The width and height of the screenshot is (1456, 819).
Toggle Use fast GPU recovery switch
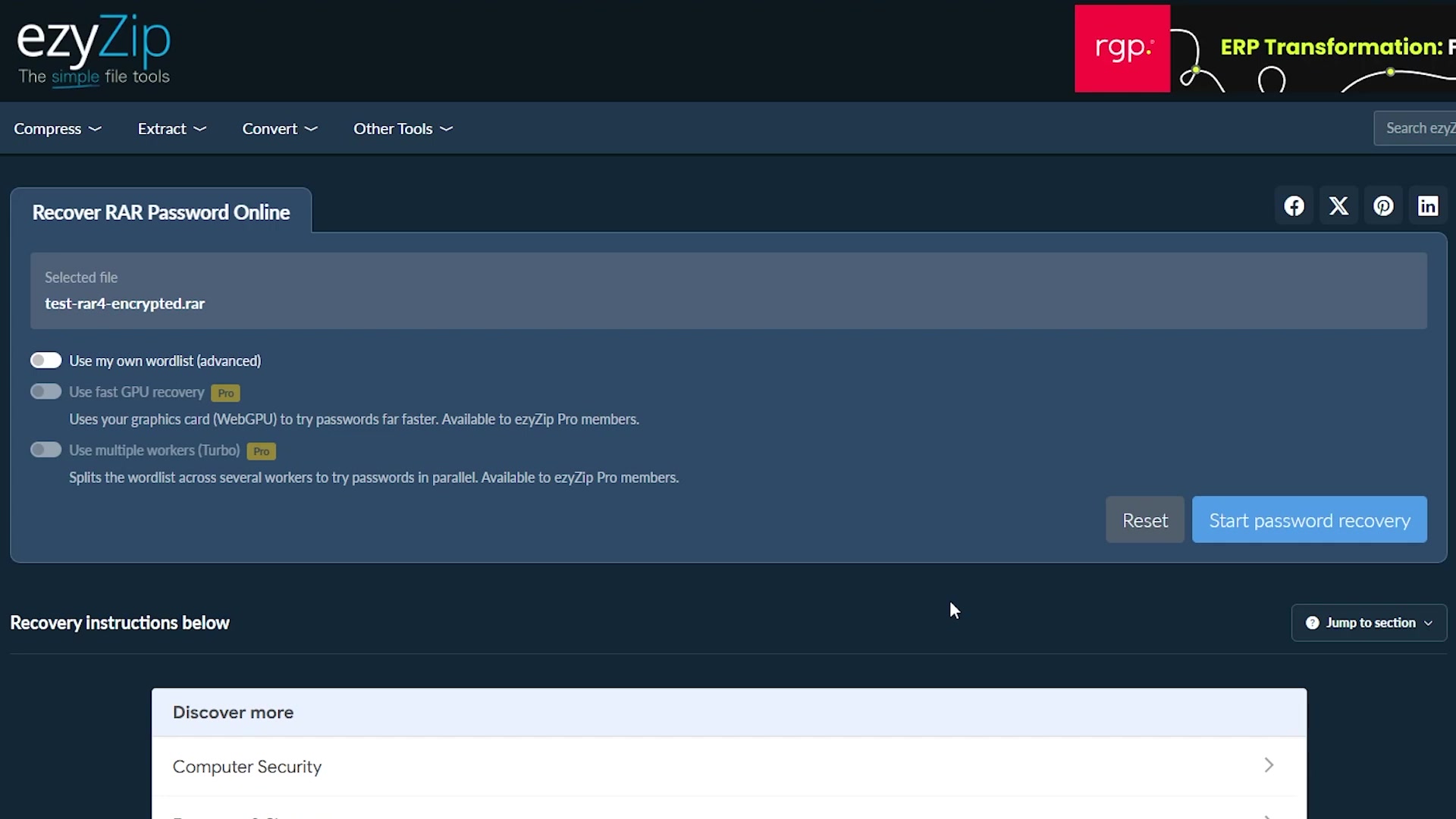point(45,391)
